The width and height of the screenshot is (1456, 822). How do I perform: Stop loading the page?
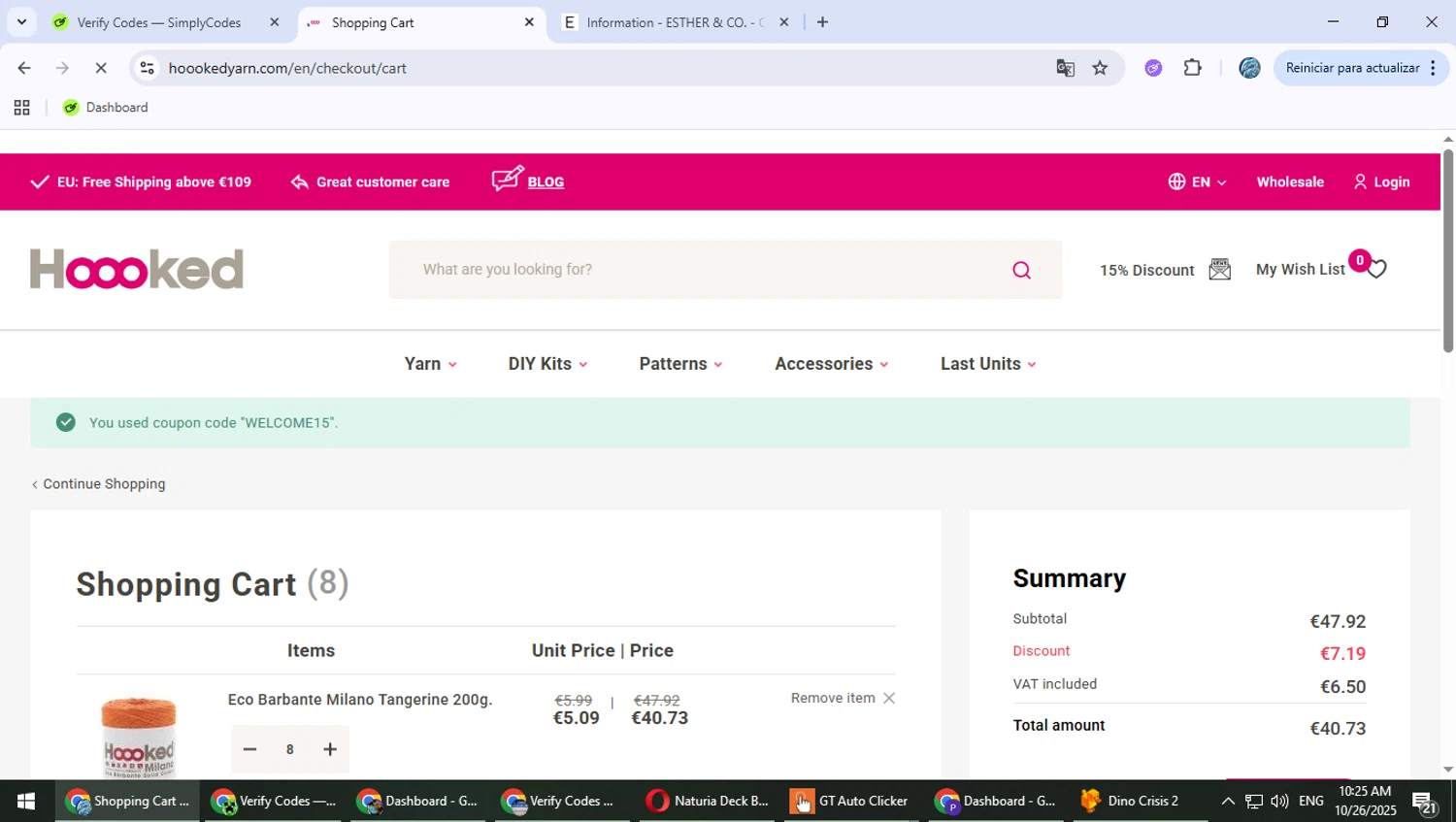100,68
